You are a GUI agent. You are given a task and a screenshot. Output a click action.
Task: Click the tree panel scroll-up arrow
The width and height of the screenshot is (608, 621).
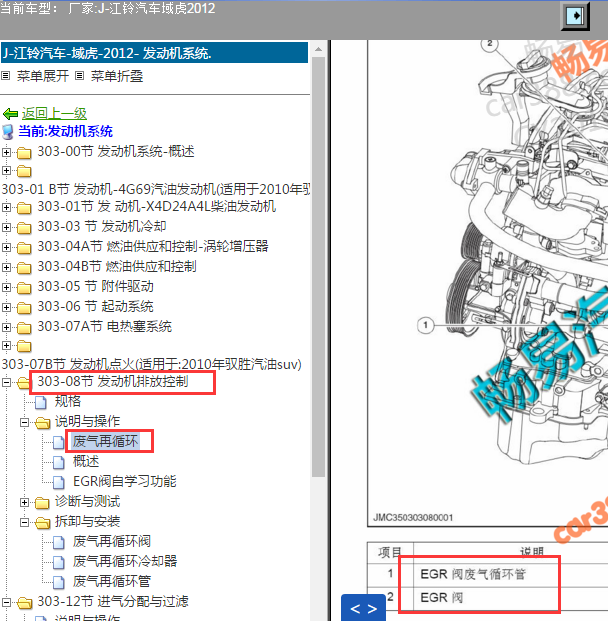pyautogui.click(x=318, y=50)
